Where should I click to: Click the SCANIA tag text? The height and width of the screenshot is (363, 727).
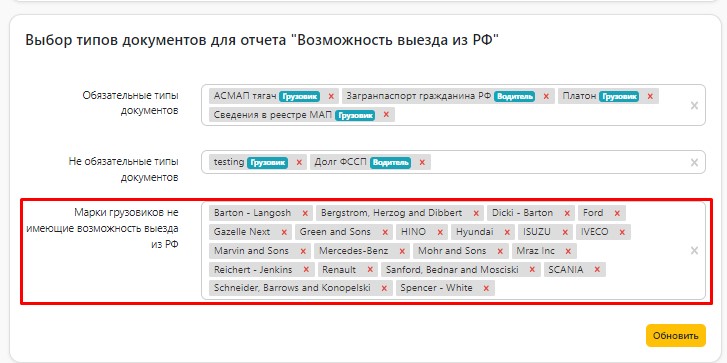(566, 269)
